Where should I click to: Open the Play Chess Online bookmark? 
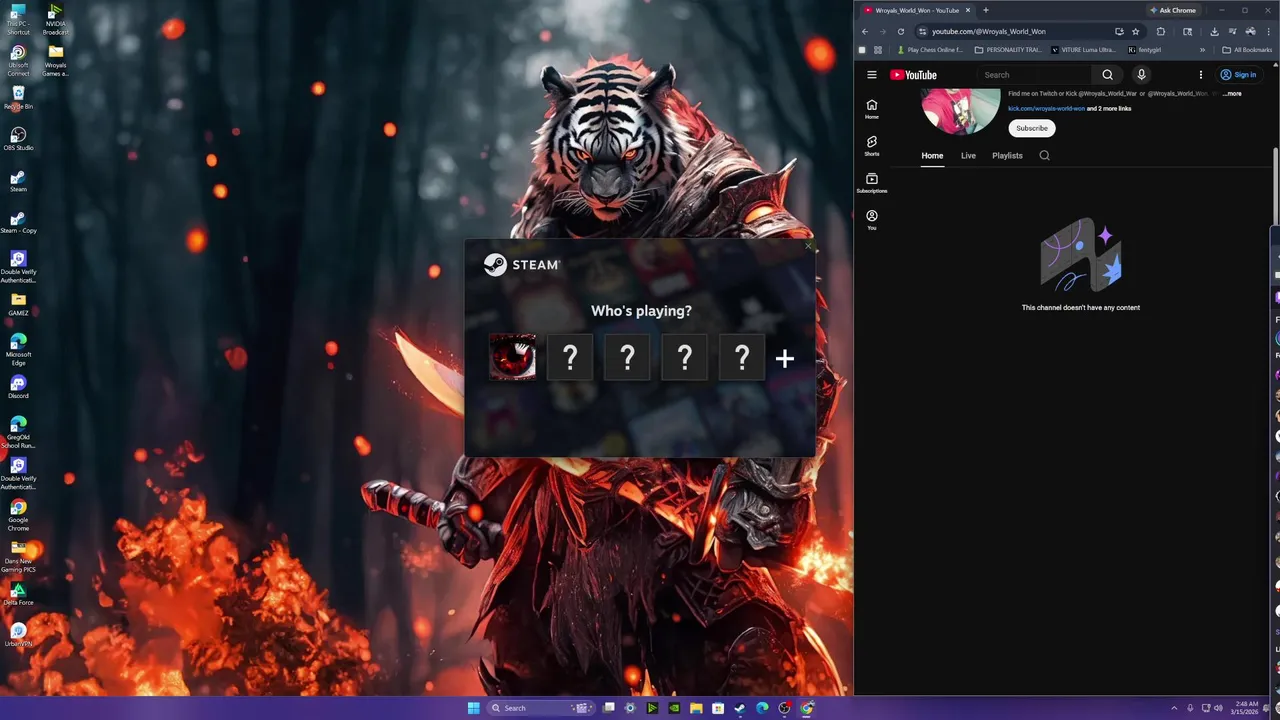[930, 50]
